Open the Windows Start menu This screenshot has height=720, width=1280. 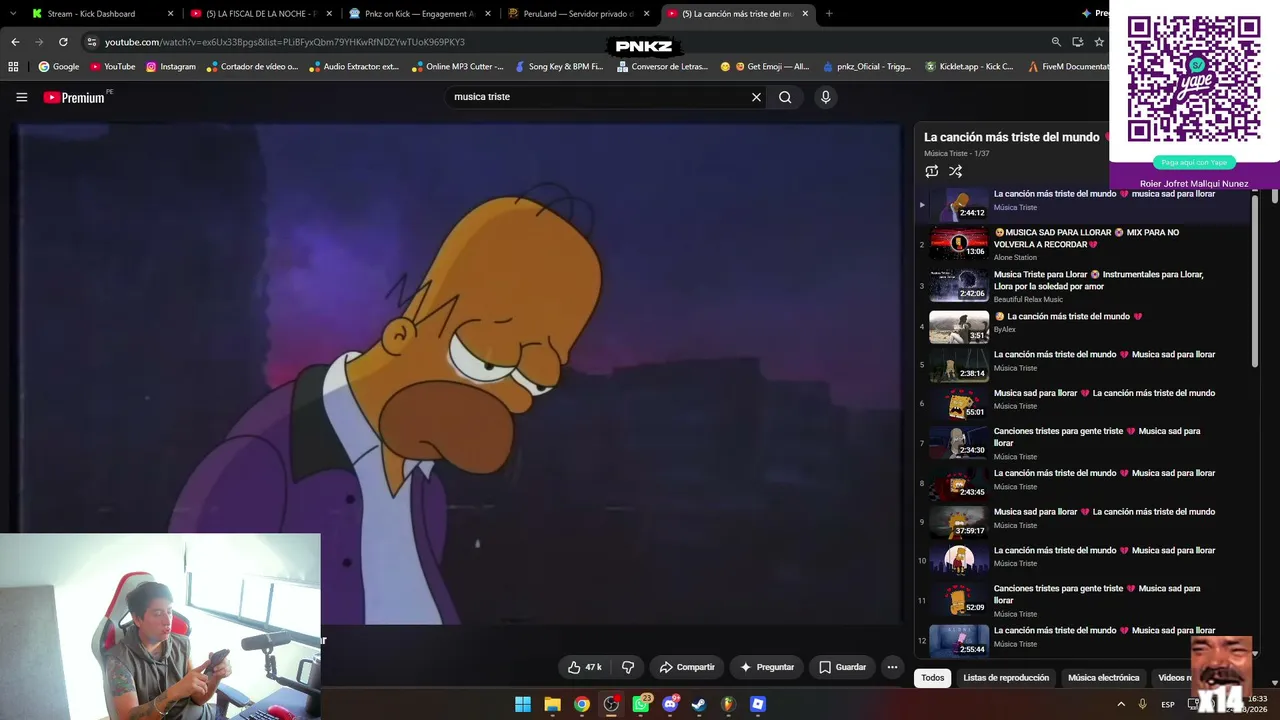point(523,704)
